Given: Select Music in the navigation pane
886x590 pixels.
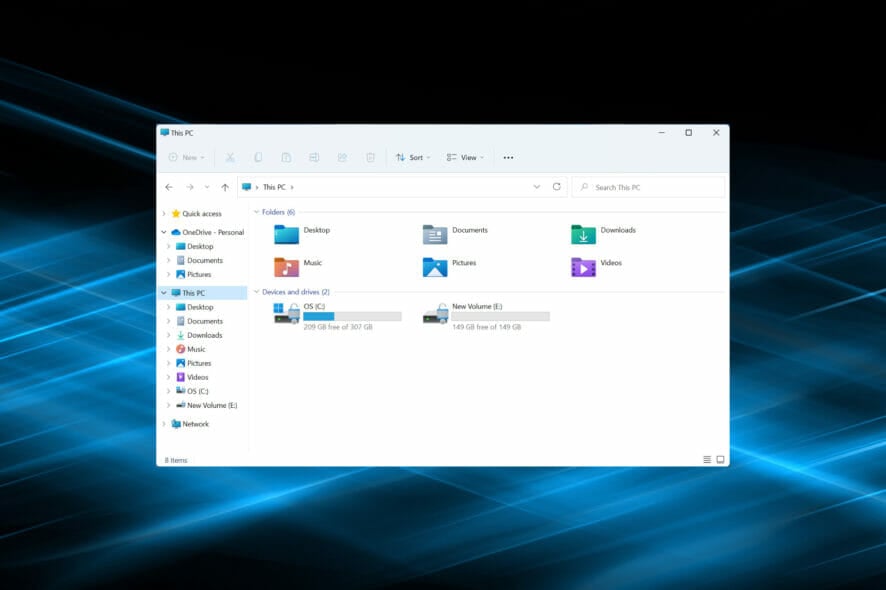Looking at the screenshot, I should point(196,349).
